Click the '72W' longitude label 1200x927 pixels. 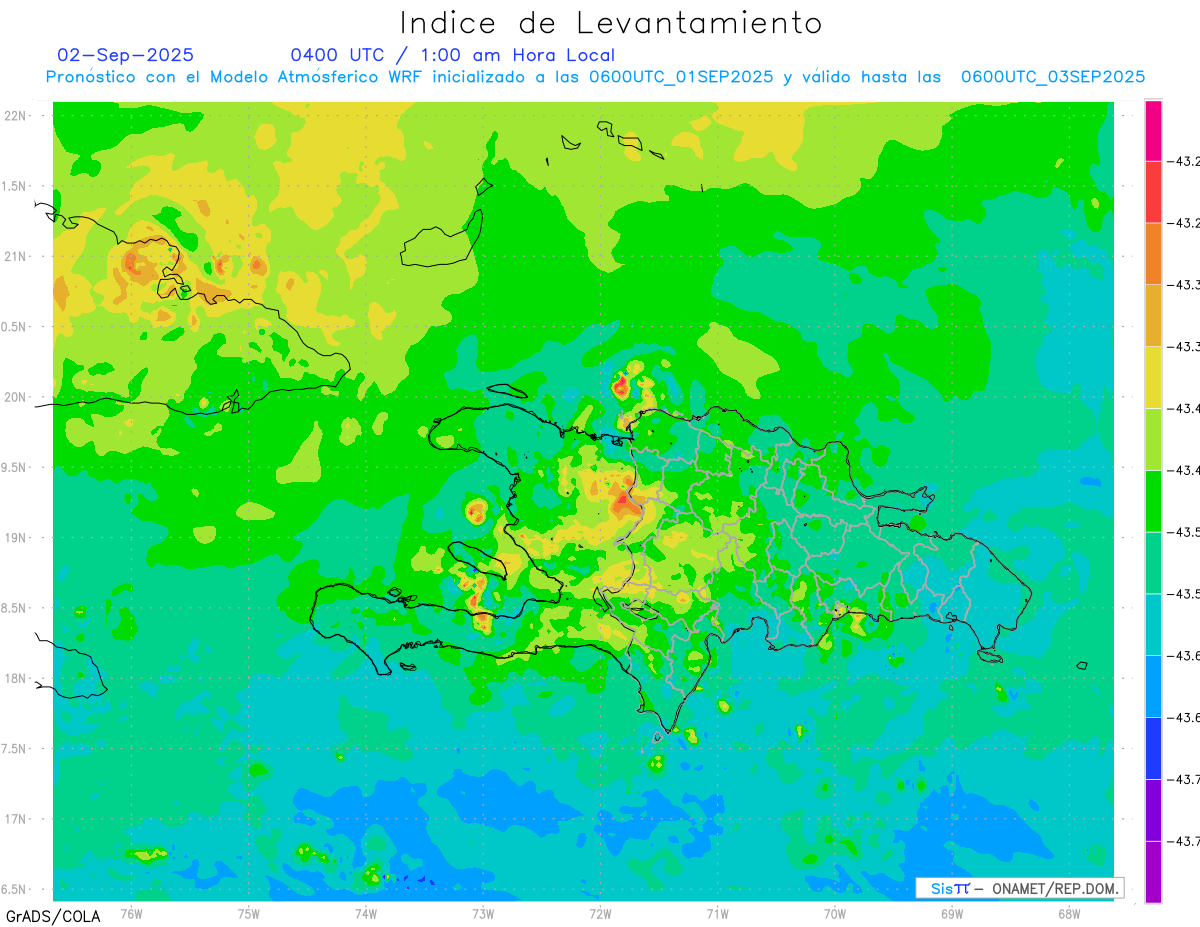(600, 914)
